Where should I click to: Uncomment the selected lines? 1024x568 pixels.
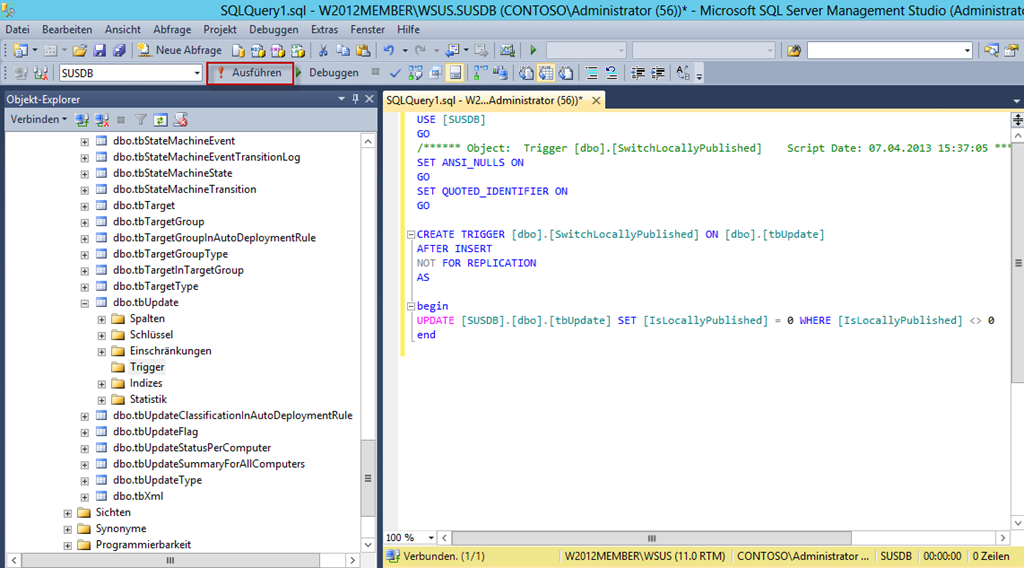point(611,73)
